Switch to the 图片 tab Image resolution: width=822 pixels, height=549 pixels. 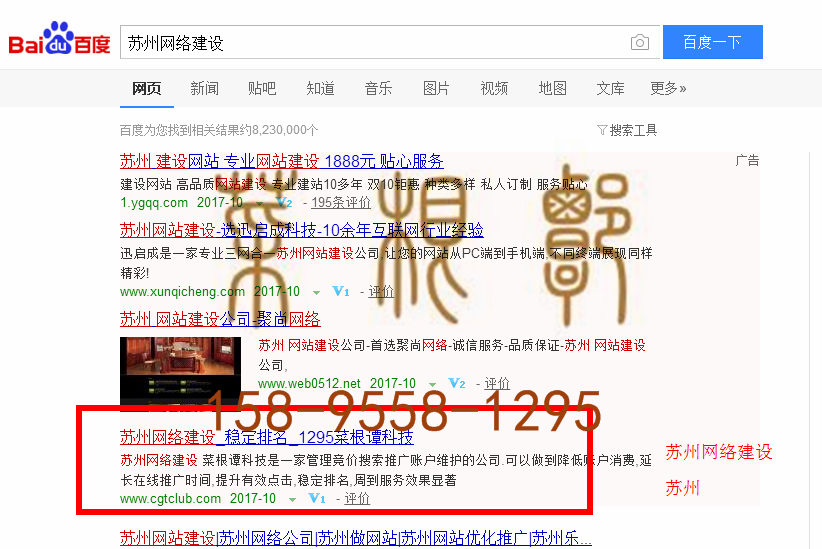[x=436, y=88]
